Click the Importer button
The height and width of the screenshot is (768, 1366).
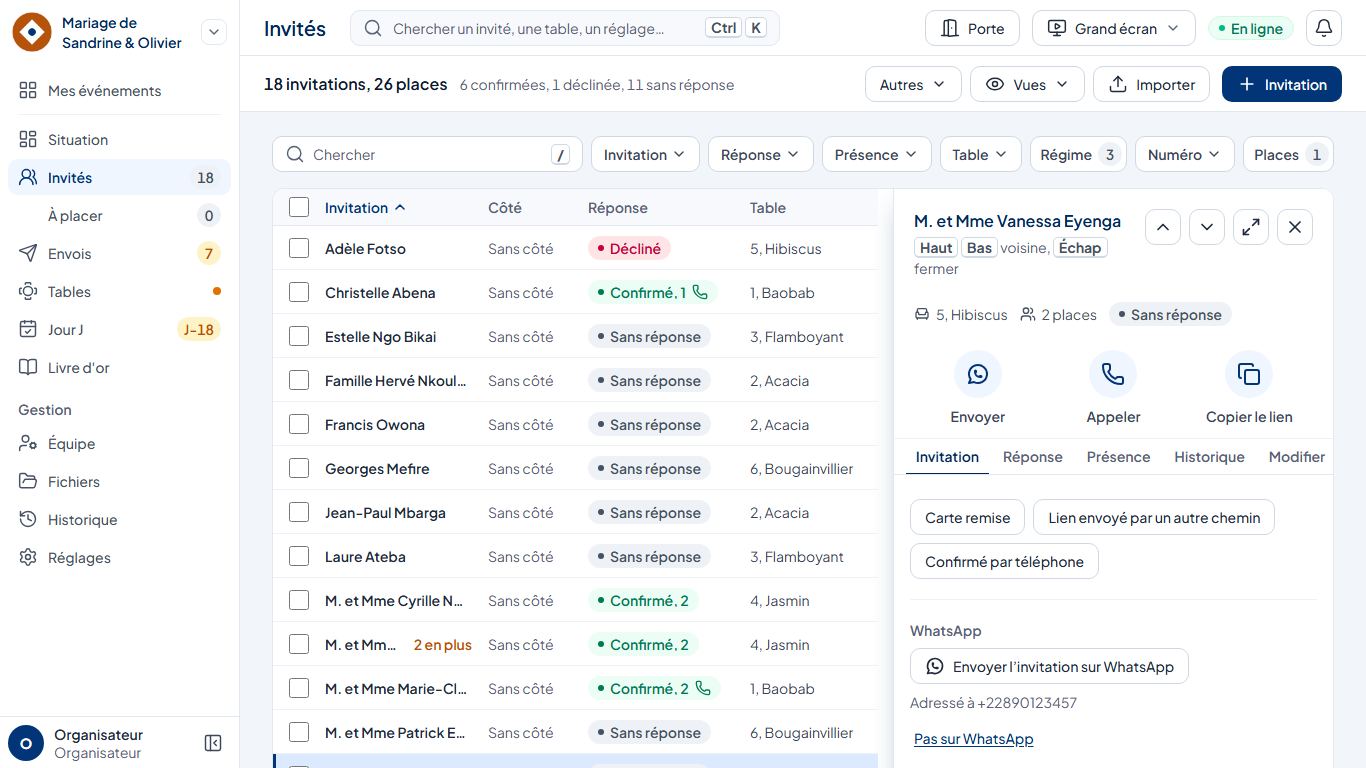(1151, 85)
